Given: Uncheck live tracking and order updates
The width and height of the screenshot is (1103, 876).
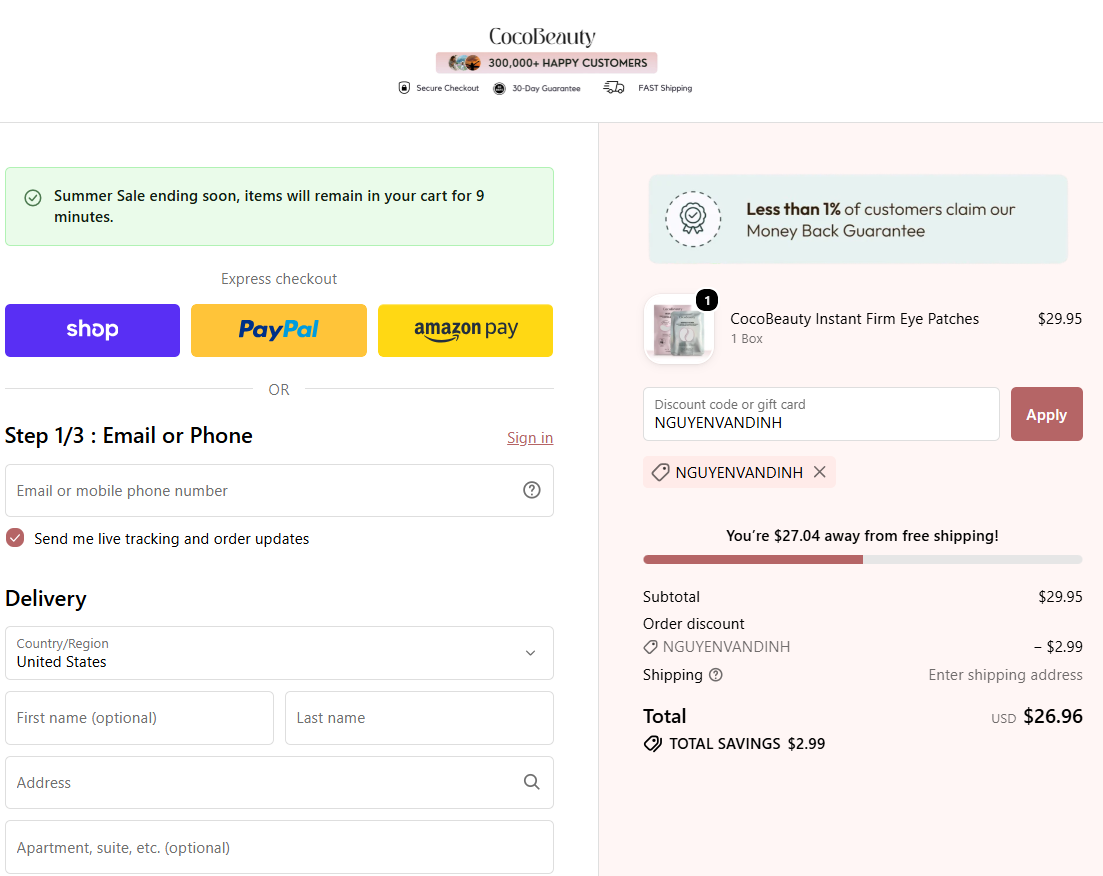Looking at the screenshot, I should (15, 538).
